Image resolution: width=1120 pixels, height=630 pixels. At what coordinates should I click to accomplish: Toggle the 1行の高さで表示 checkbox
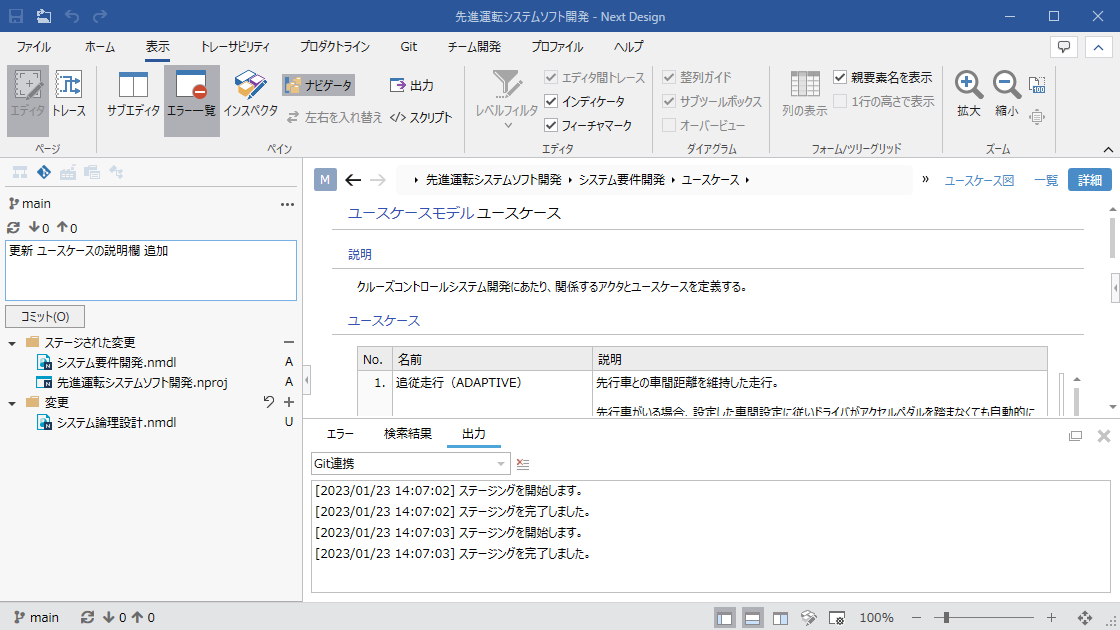click(x=840, y=101)
